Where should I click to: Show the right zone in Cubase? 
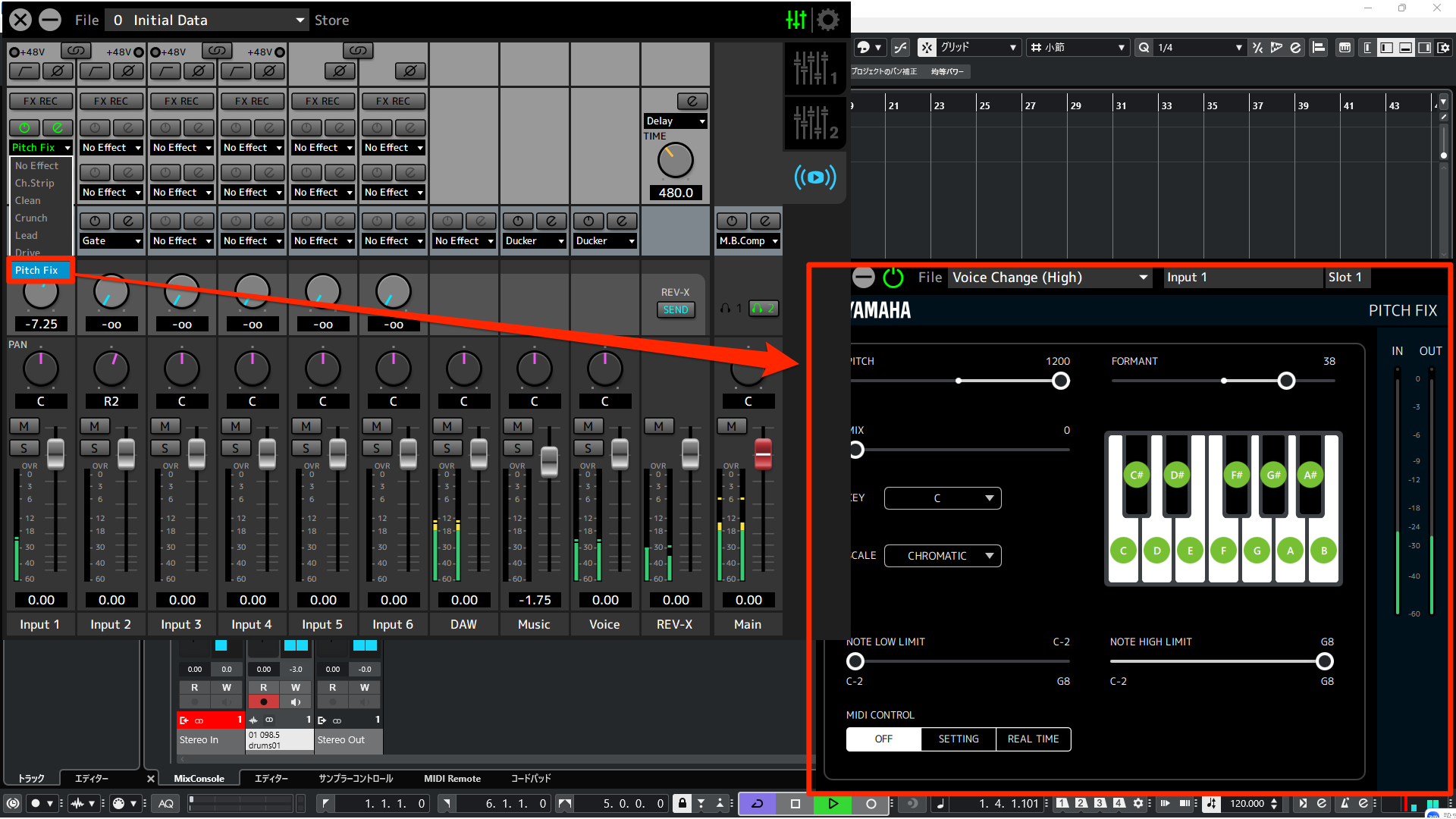(x=1424, y=47)
